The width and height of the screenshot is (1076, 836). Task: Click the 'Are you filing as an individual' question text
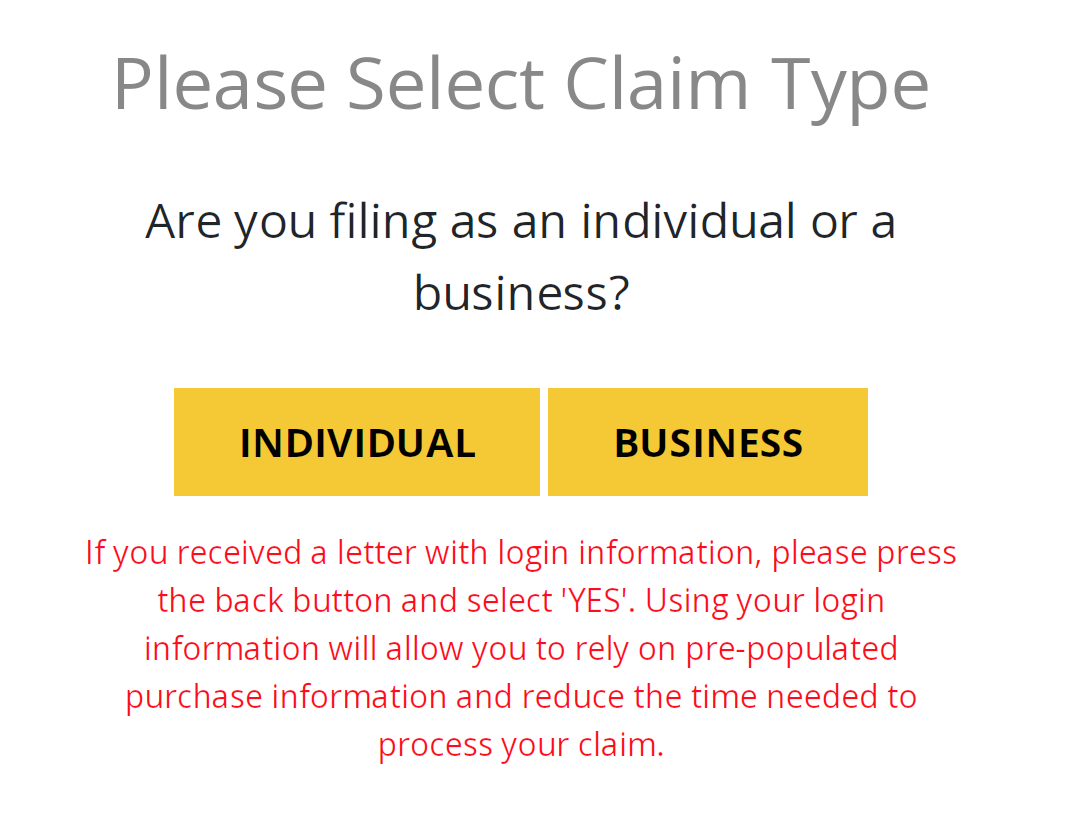click(521, 257)
